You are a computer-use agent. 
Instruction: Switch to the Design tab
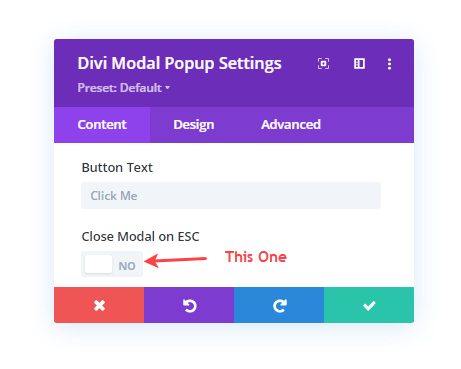194,125
